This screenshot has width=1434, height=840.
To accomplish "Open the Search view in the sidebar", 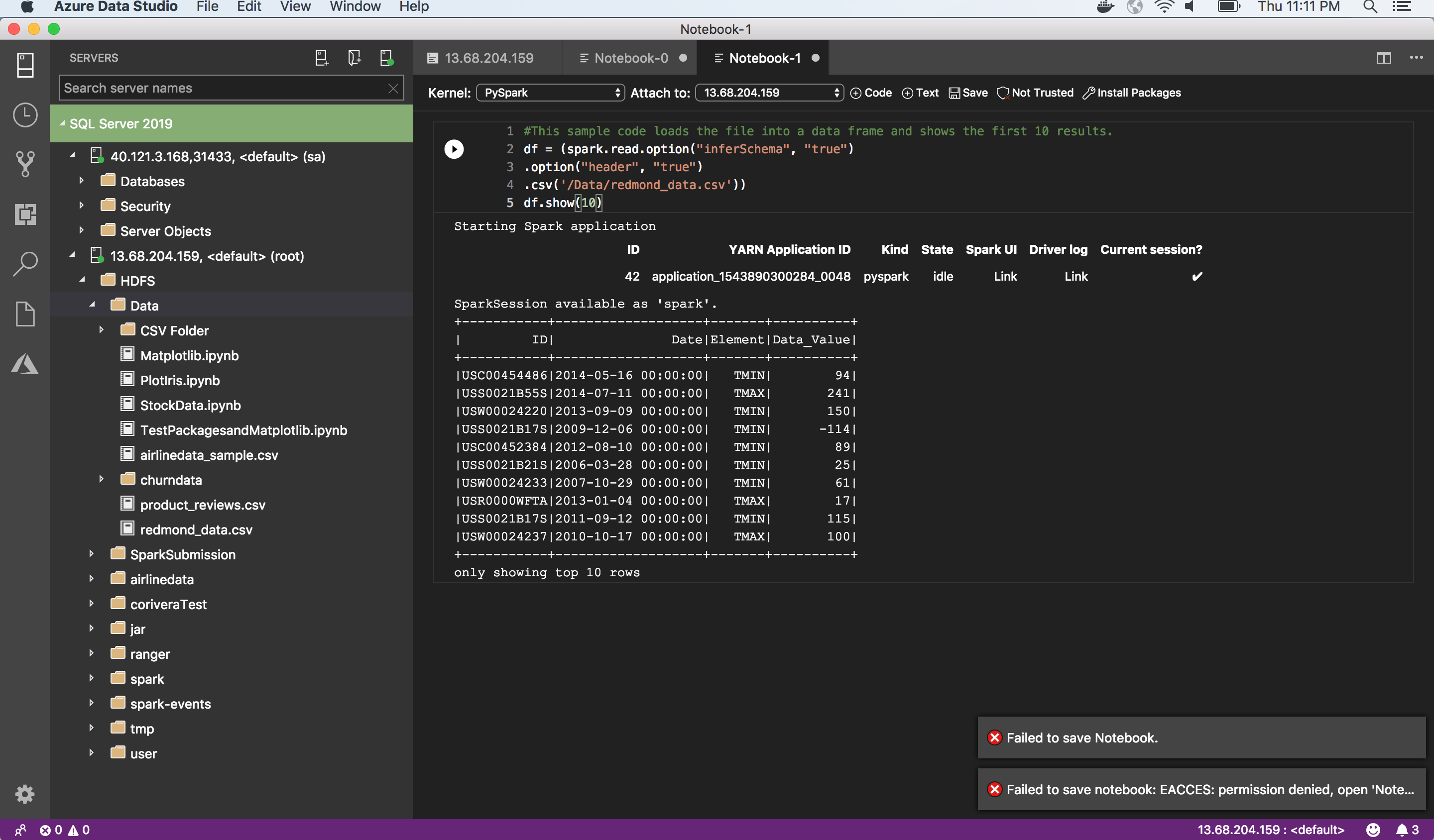I will (x=25, y=263).
